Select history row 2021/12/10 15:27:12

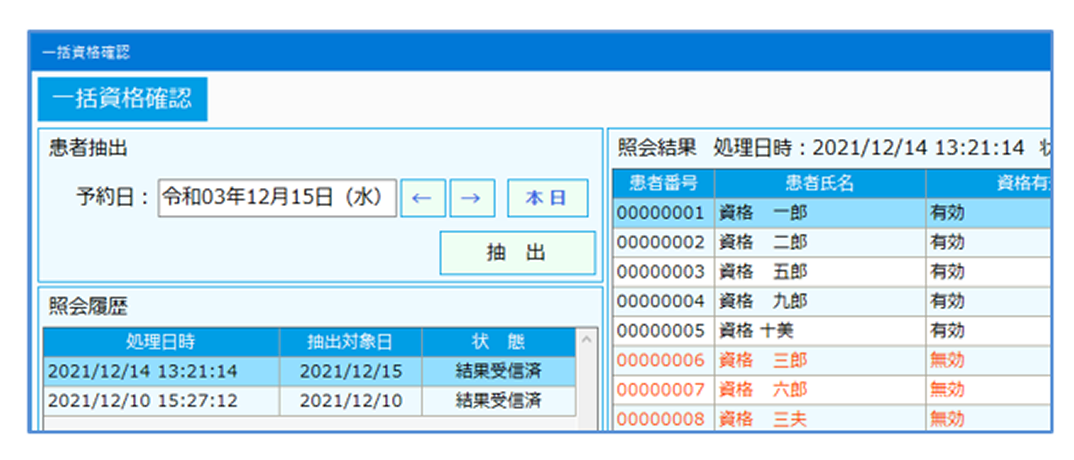point(310,400)
